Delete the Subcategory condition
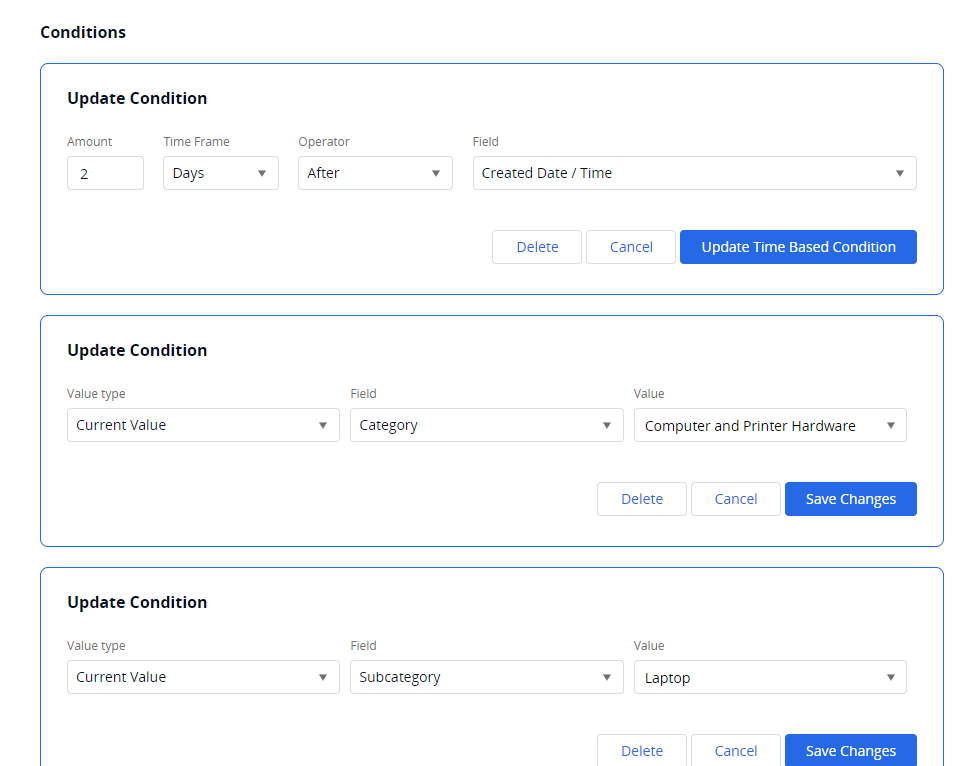Screen dimensions: 962x766 click(x=642, y=751)
